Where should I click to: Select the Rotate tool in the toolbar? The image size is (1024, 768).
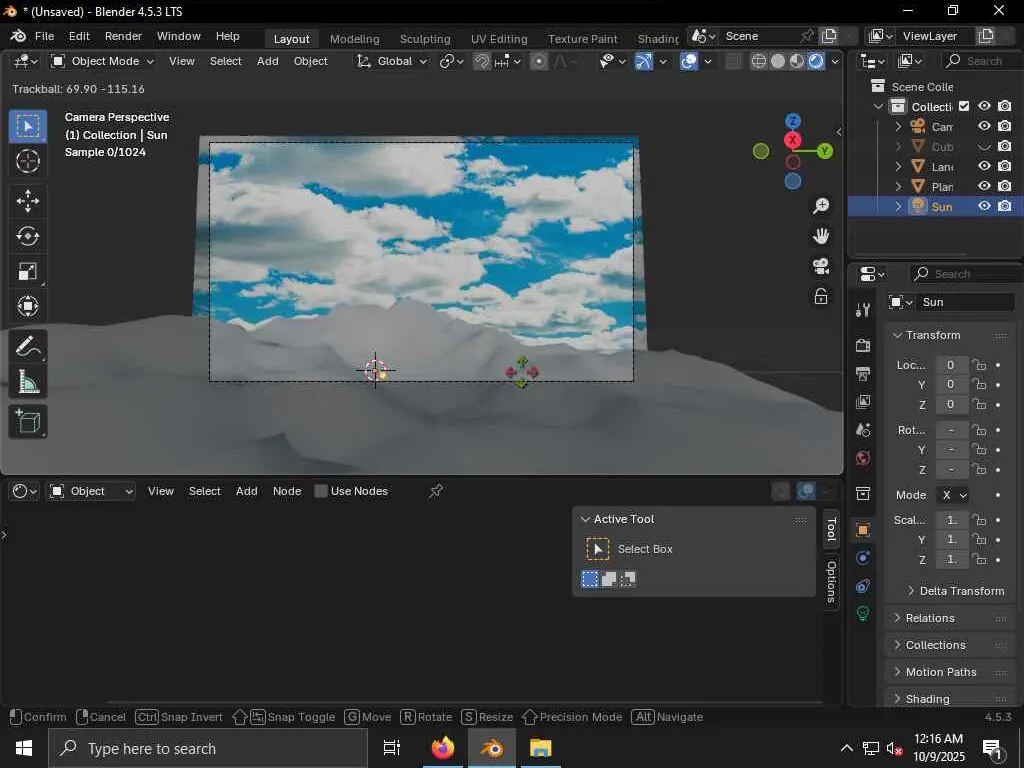(x=28, y=236)
